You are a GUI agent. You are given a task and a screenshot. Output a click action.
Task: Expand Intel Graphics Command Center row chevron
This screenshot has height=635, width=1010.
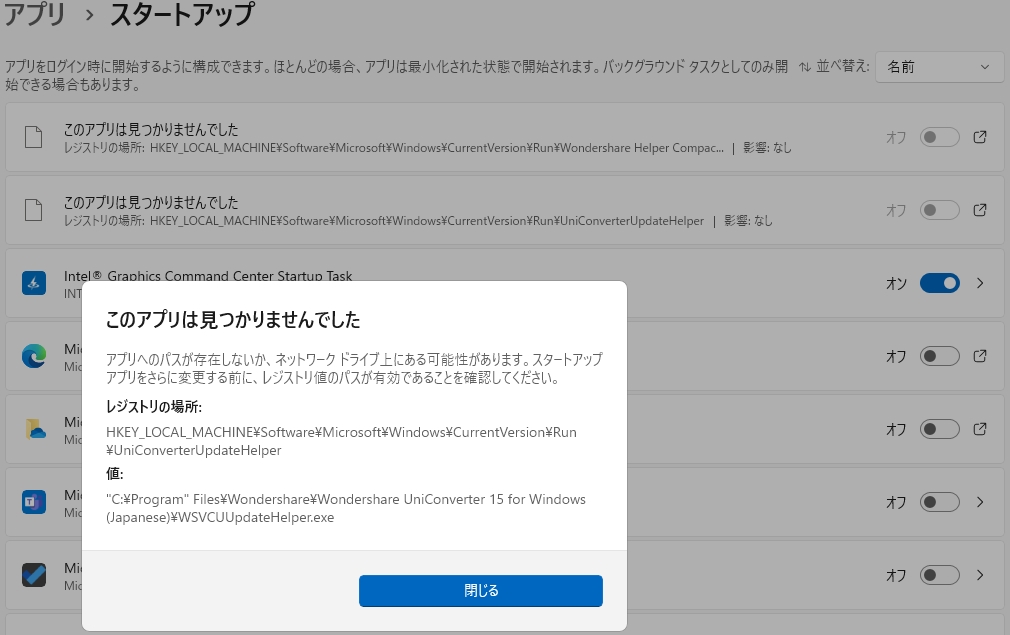pos(980,283)
